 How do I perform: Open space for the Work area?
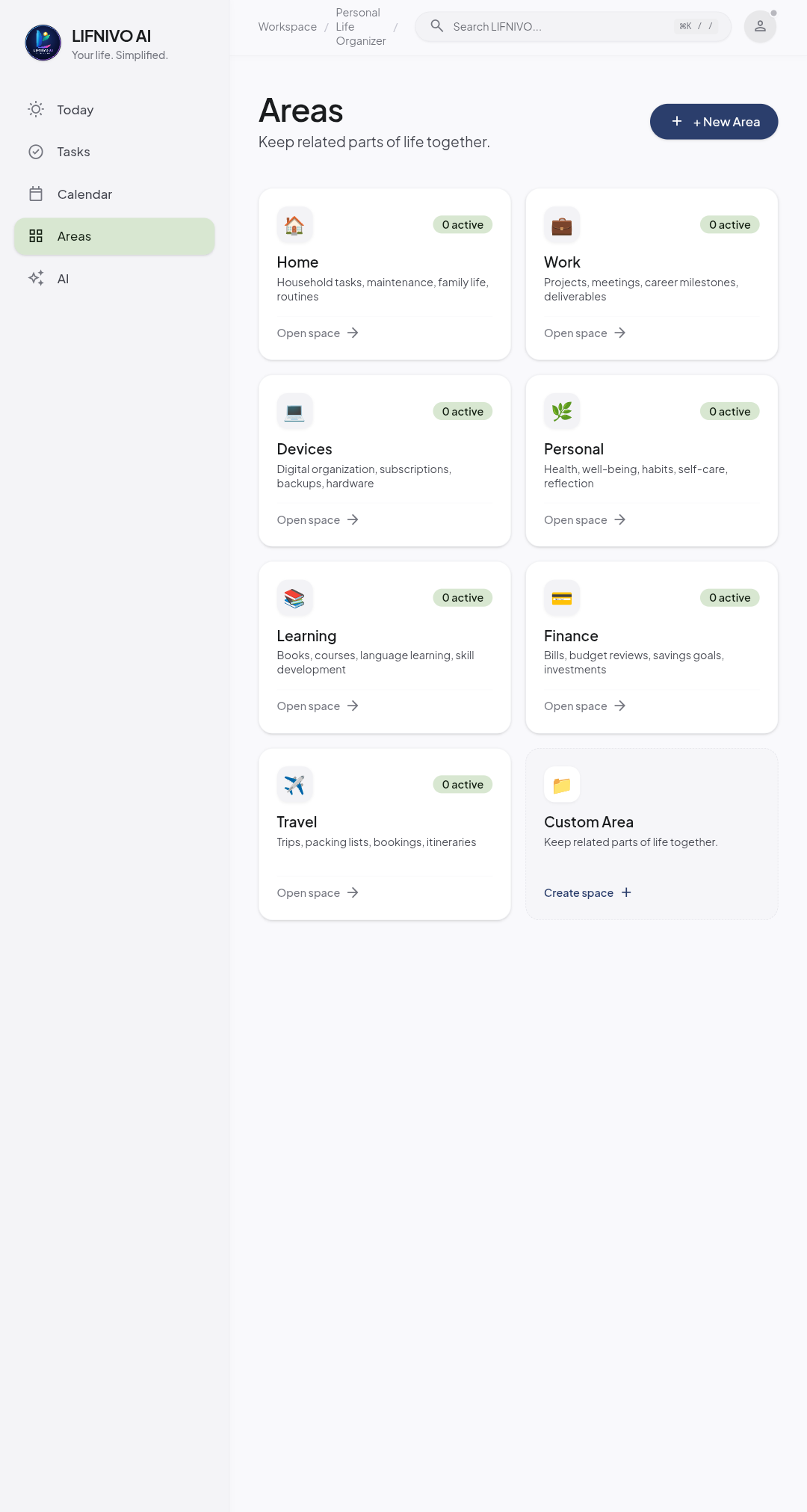(x=585, y=333)
